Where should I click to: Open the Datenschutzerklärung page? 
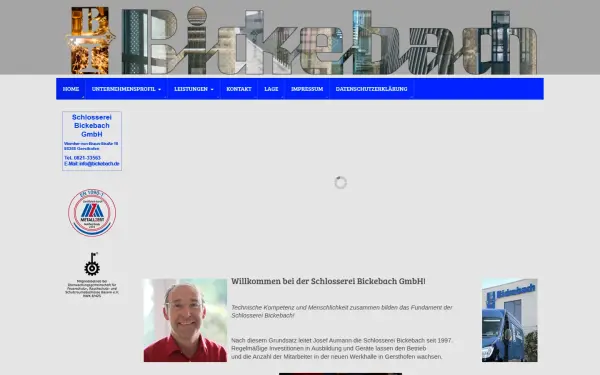tap(371, 89)
